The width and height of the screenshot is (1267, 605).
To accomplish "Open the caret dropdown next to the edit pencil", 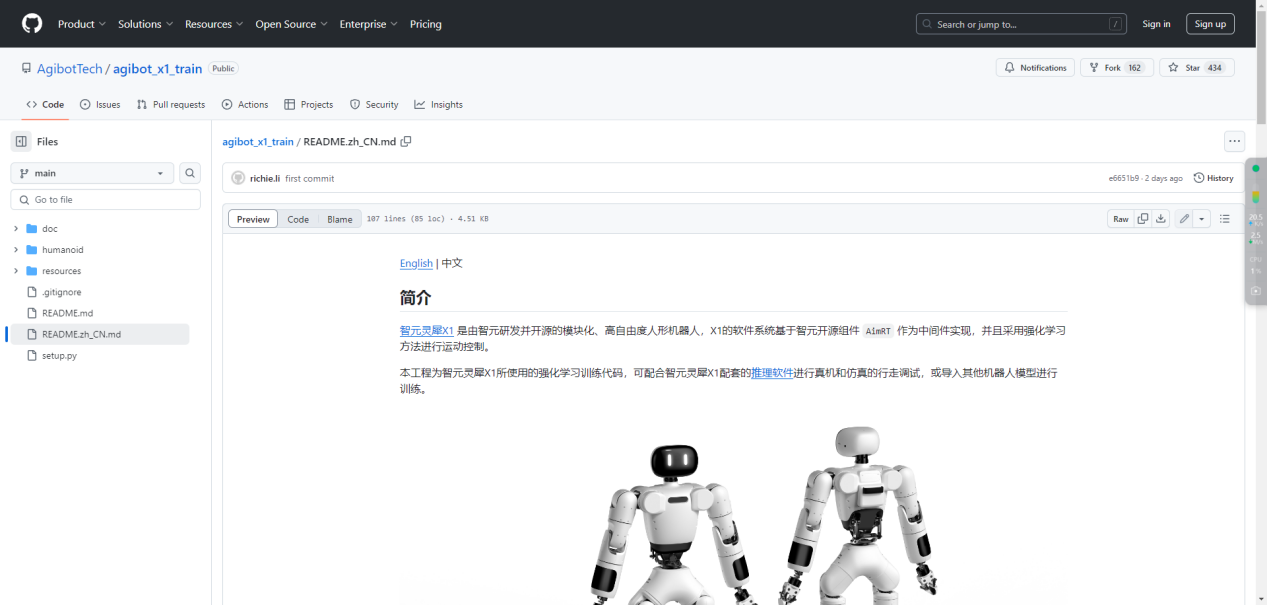I will (1202, 219).
